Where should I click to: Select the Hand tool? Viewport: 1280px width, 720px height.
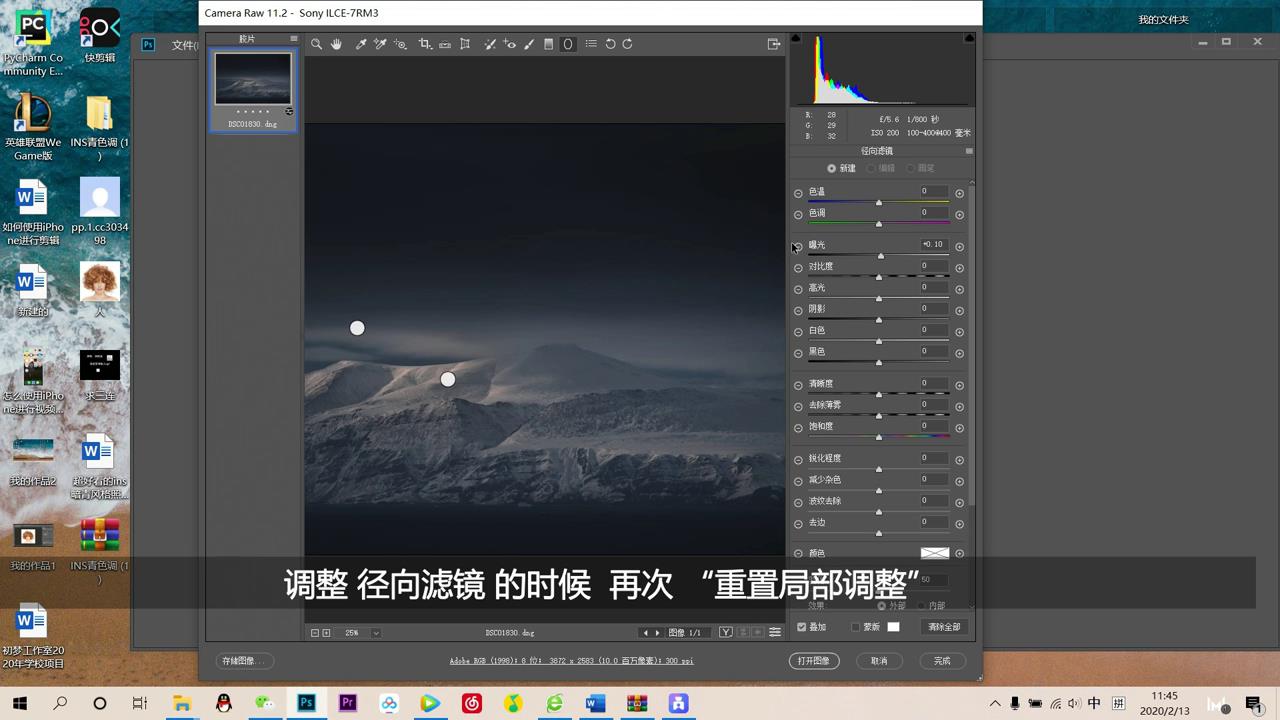click(337, 44)
